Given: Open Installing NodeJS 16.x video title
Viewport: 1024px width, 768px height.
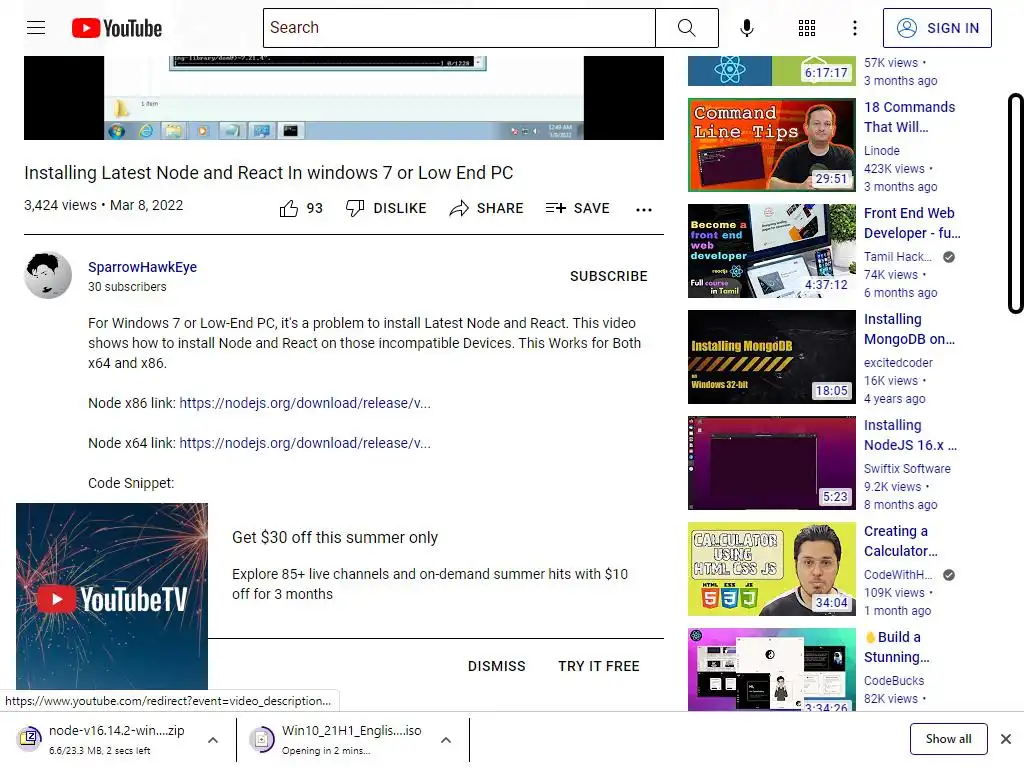Looking at the screenshot, I should tap(910, 435).
